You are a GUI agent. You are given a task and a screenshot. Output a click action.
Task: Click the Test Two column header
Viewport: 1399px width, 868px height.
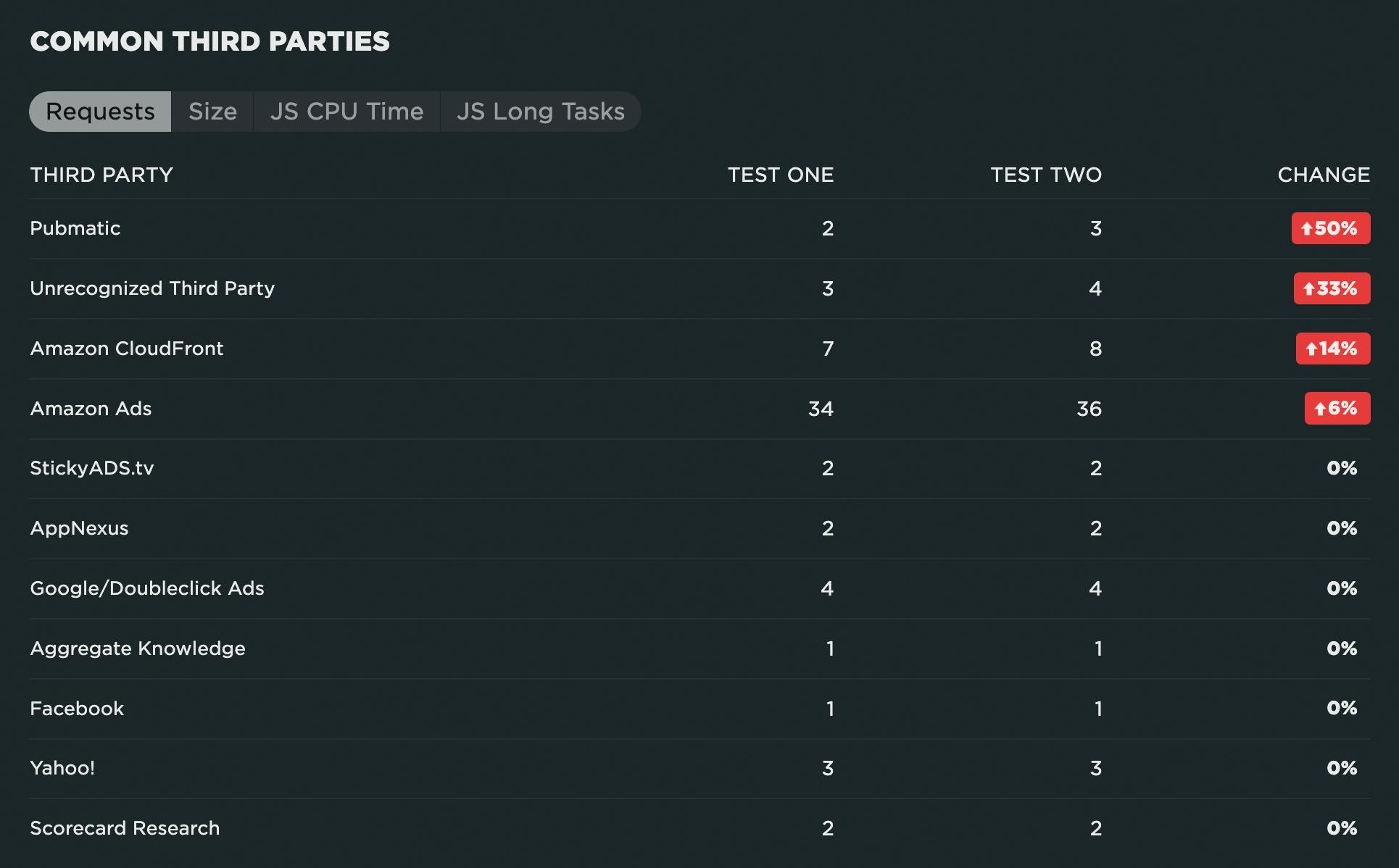coord(1045,175)
